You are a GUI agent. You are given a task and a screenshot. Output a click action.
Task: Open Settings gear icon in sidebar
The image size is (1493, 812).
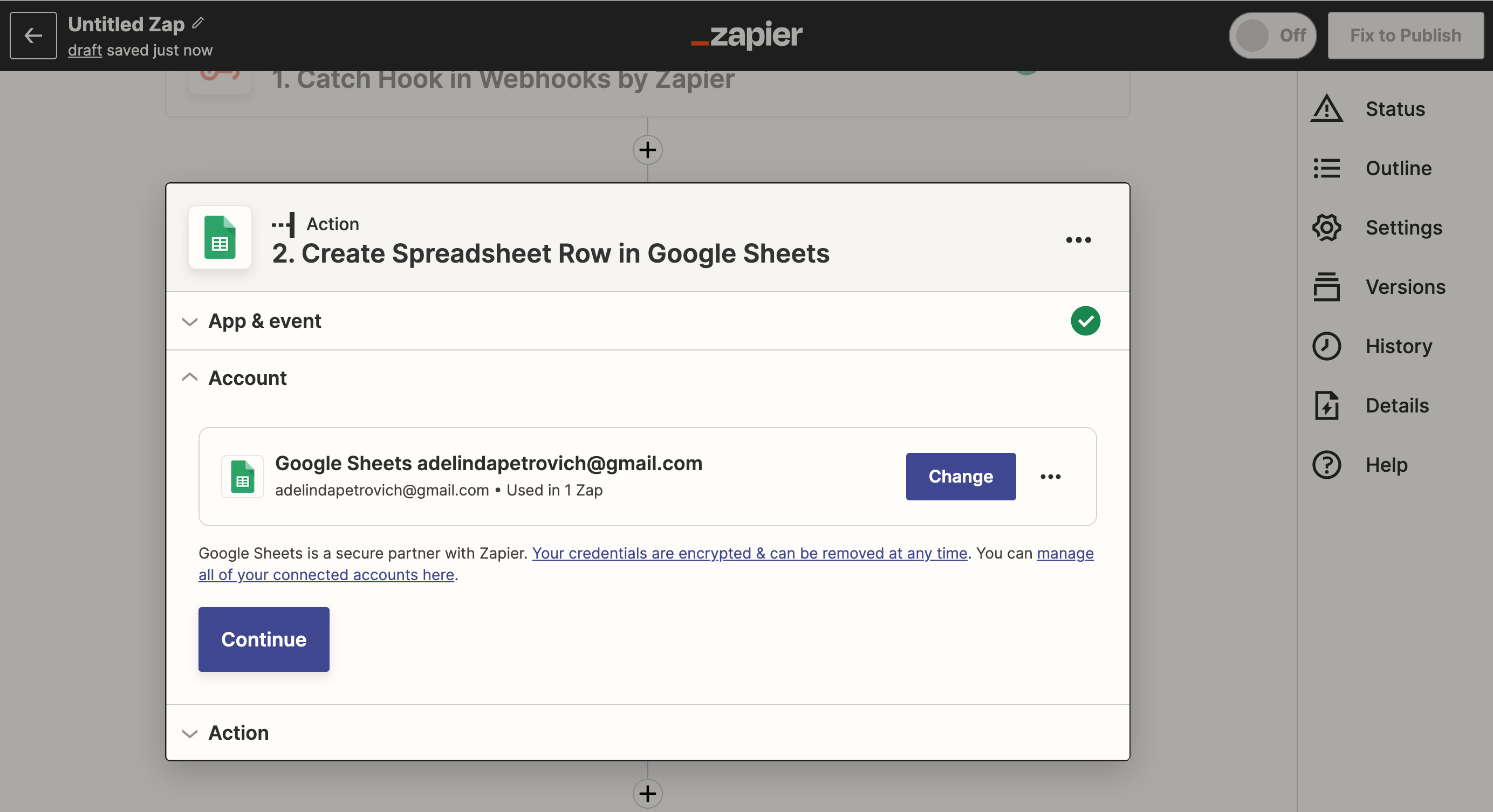[1327, 227]
